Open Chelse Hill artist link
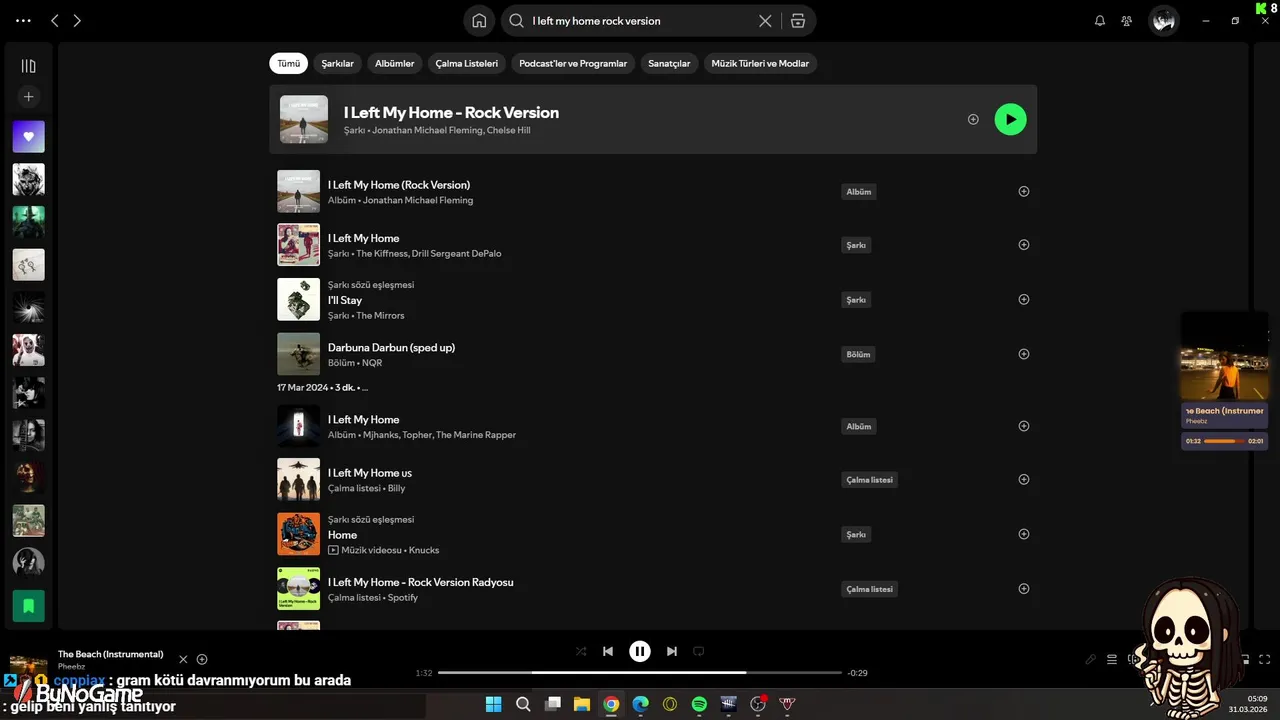 (x=509, y=130)
